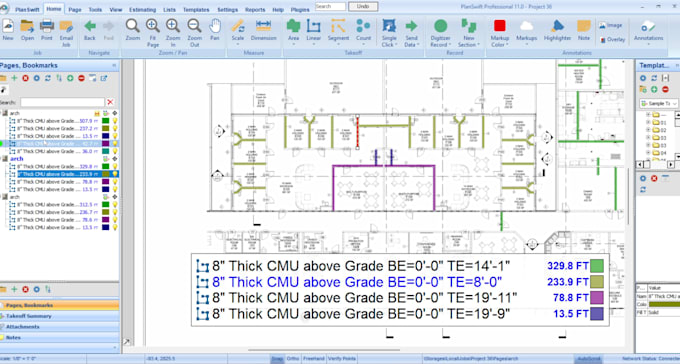Click red delete icon in Pages toolbar

[x=26, y=78]
